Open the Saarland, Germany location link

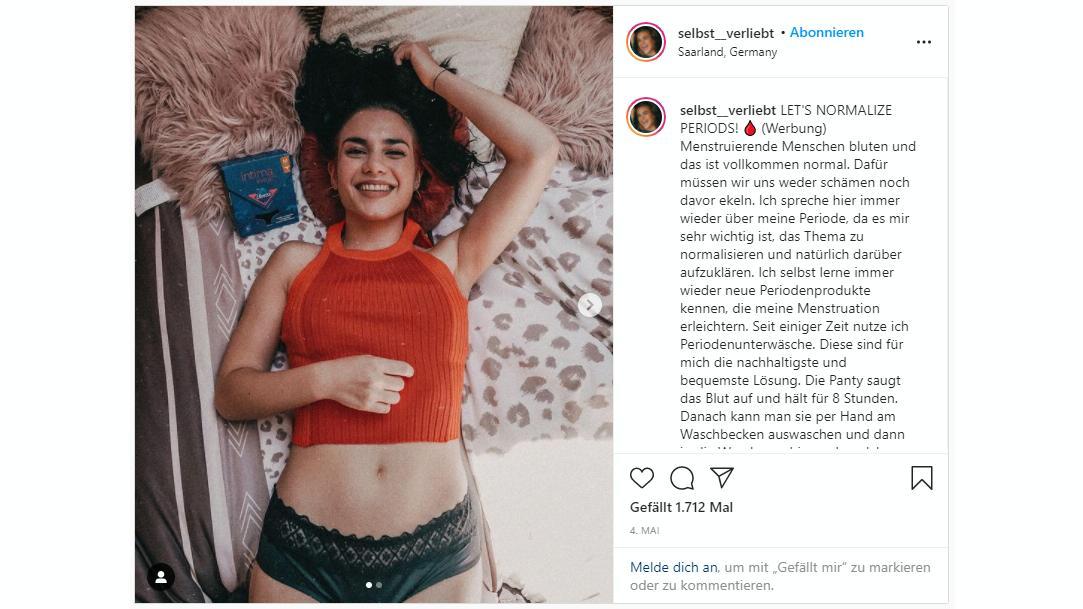tap(727, 52)
